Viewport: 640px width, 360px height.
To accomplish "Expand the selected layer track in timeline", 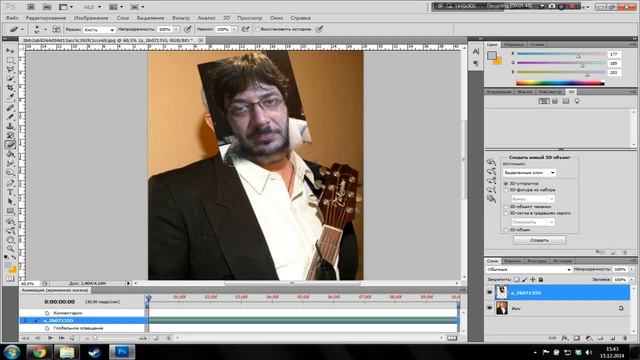I will 26,321.
